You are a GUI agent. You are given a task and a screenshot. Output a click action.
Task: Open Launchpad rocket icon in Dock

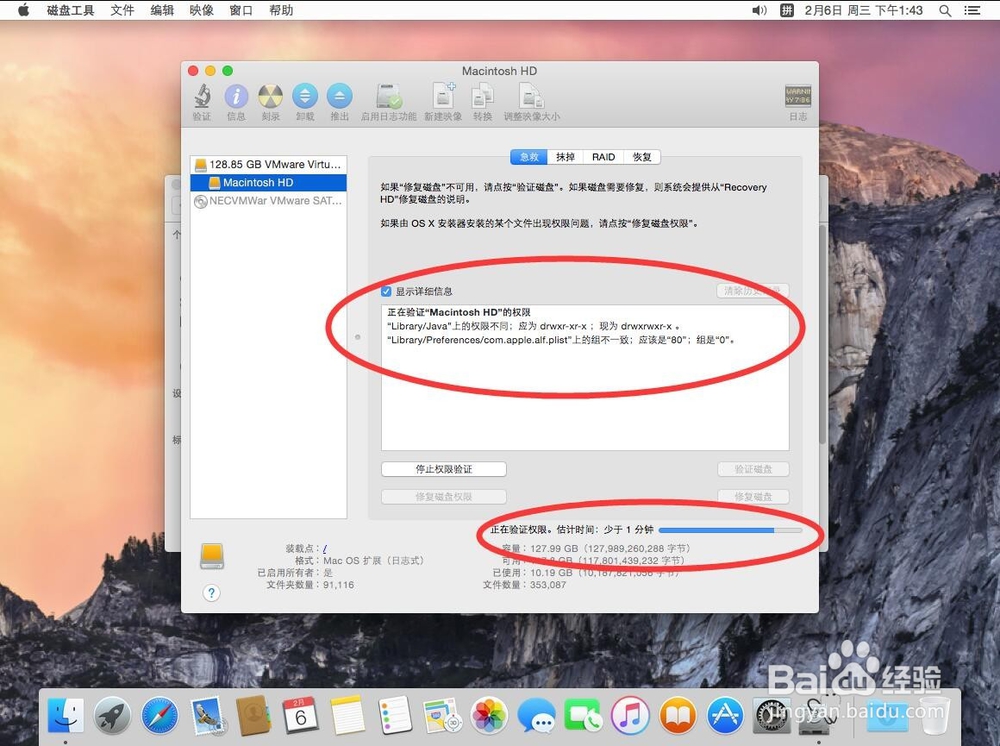(x=112, y=715)
